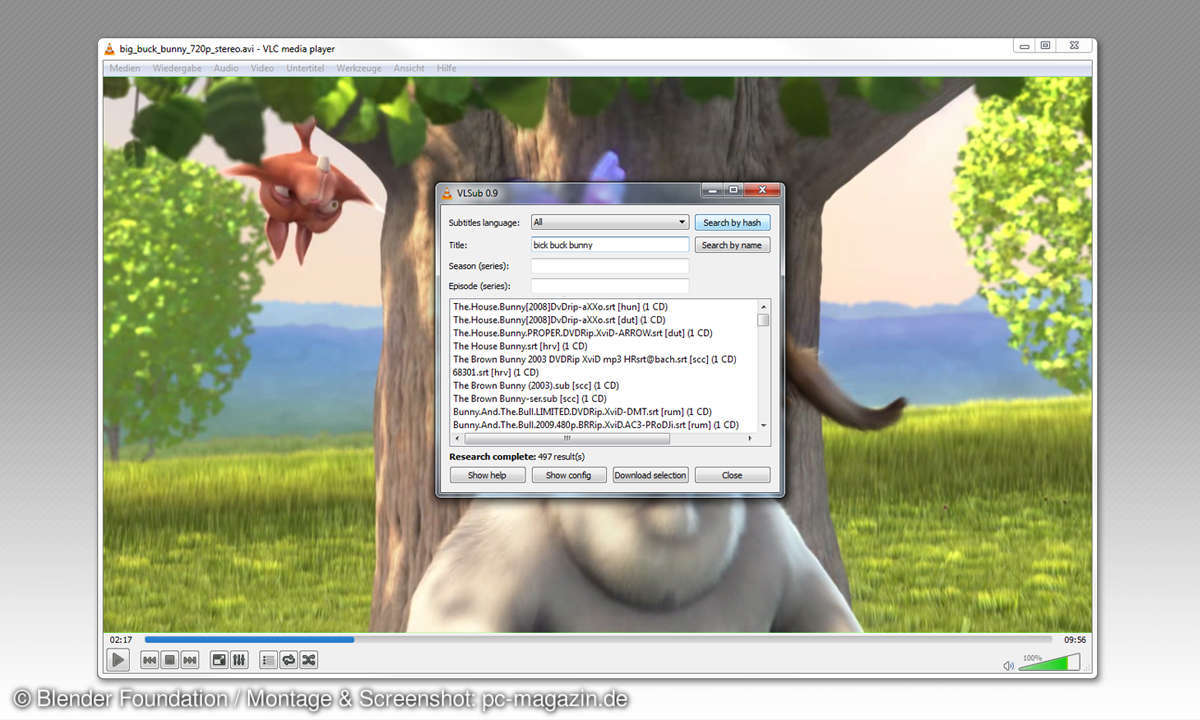This screenshot has height=720, width=1200.
Task: Minimize the VLC media player window
Action: (x=1024, y=45)
